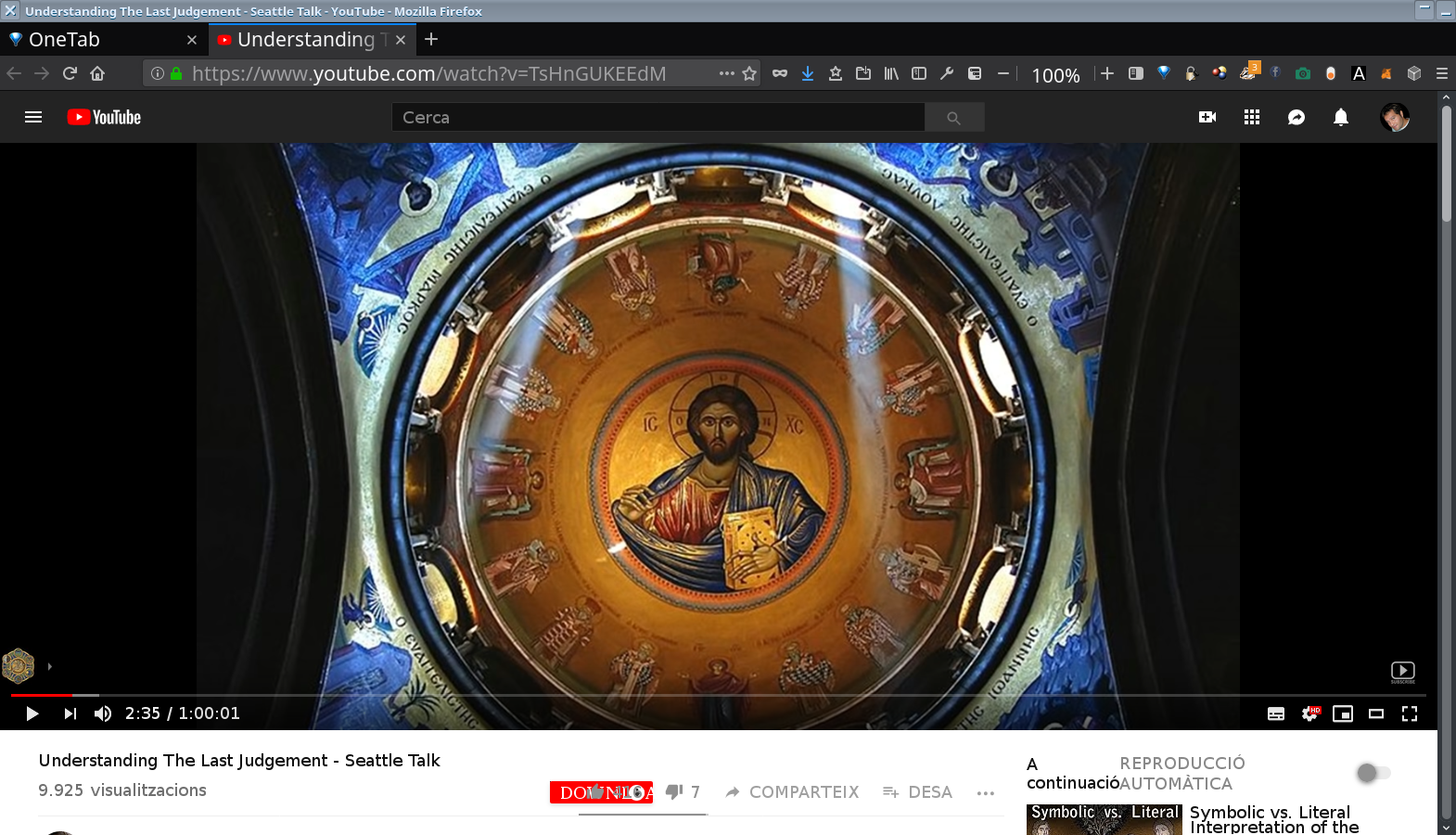
Task: Click the search magnifier button
Action: (953, 117)
